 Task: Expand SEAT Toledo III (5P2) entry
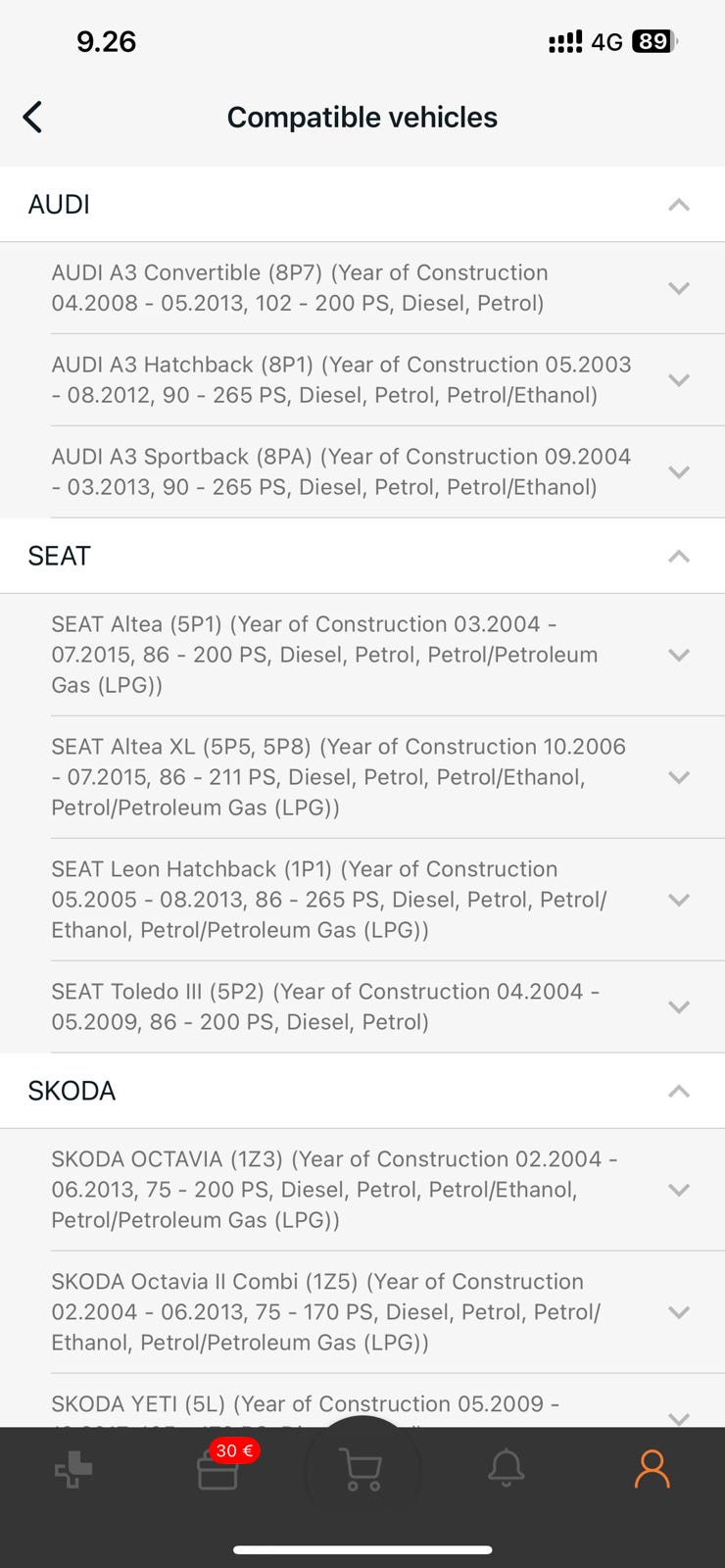click(678, 1006)
